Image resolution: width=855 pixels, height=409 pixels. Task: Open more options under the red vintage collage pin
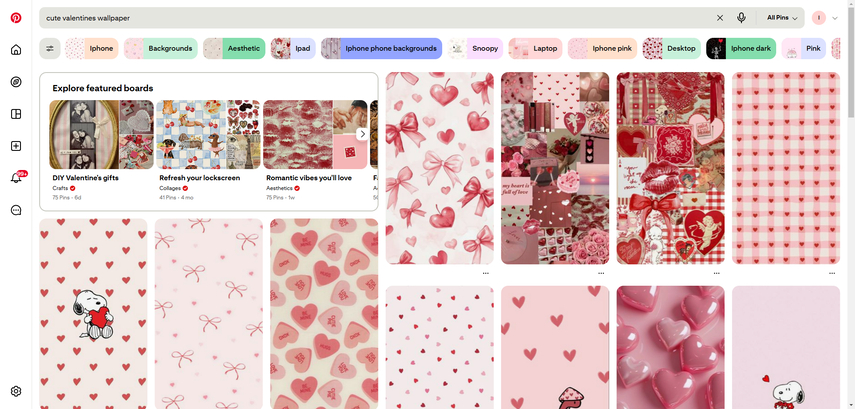(716, 273)
